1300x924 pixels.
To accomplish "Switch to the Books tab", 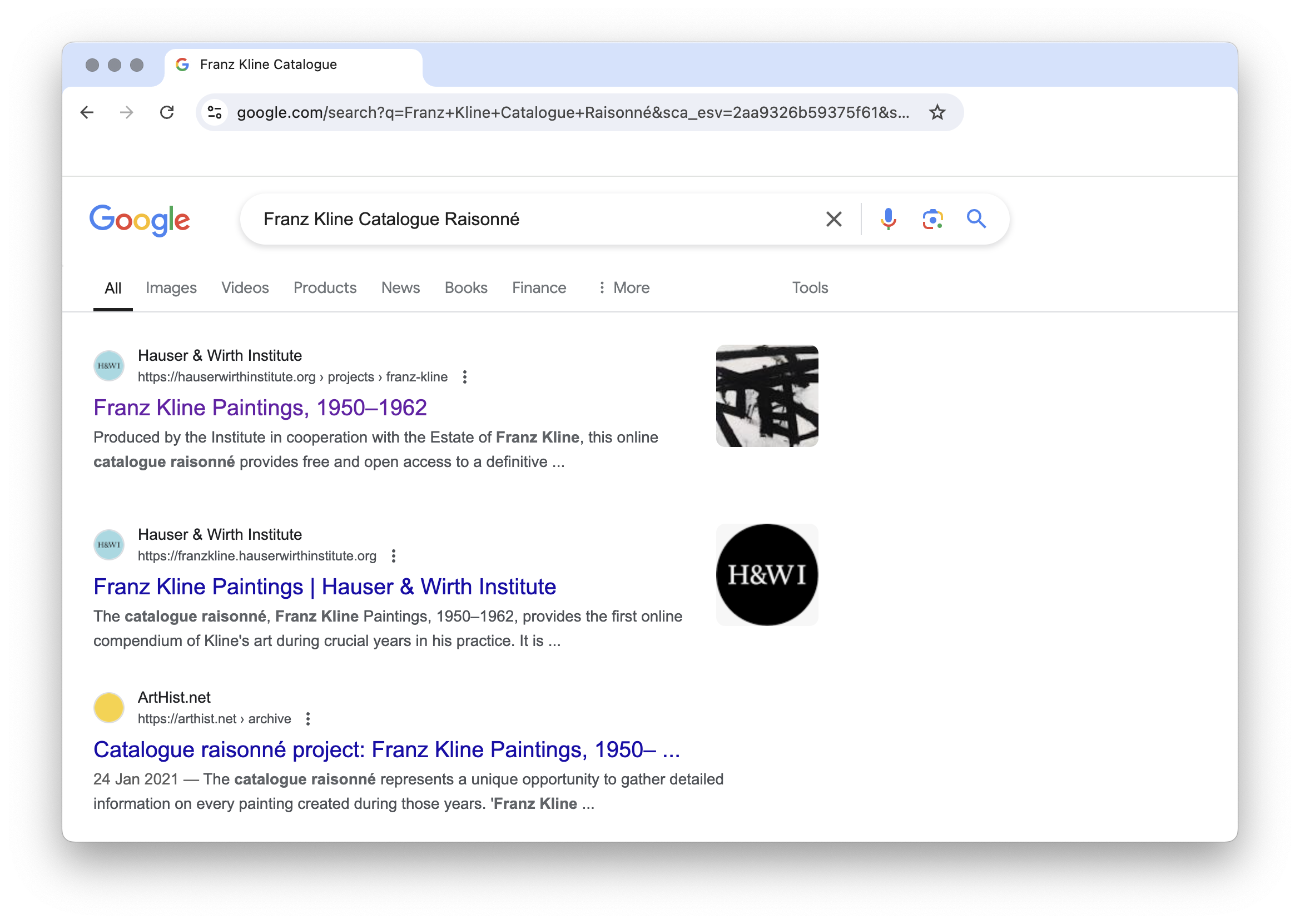I will coord(465,288).
